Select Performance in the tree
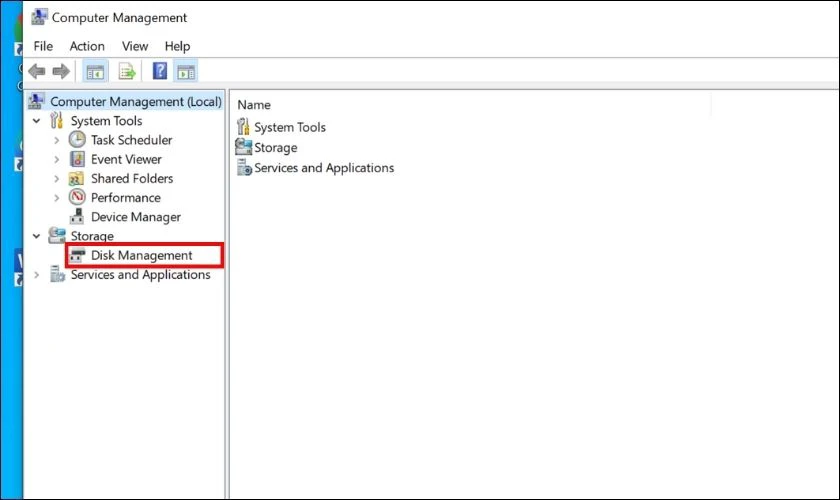The height and width of the screenshot is (500, 840). [x=125, y=198]
